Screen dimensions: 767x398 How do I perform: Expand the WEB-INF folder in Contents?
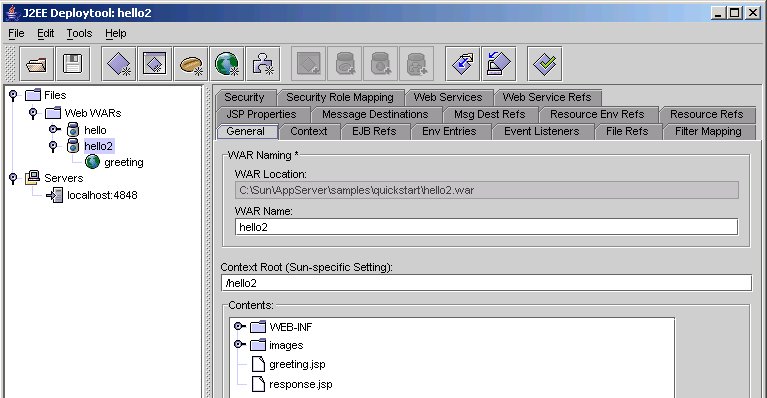click(x=239, y=326)
